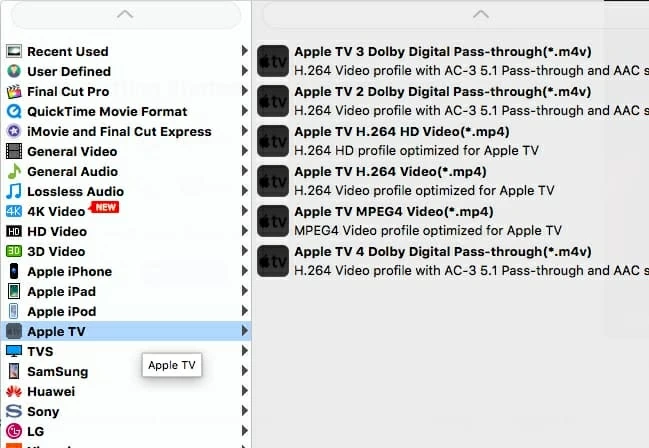Choose Apple TV H.264 HD Video profile
Image resolution: width=649 pixels, height=448 pixels.
pos(401,132)
